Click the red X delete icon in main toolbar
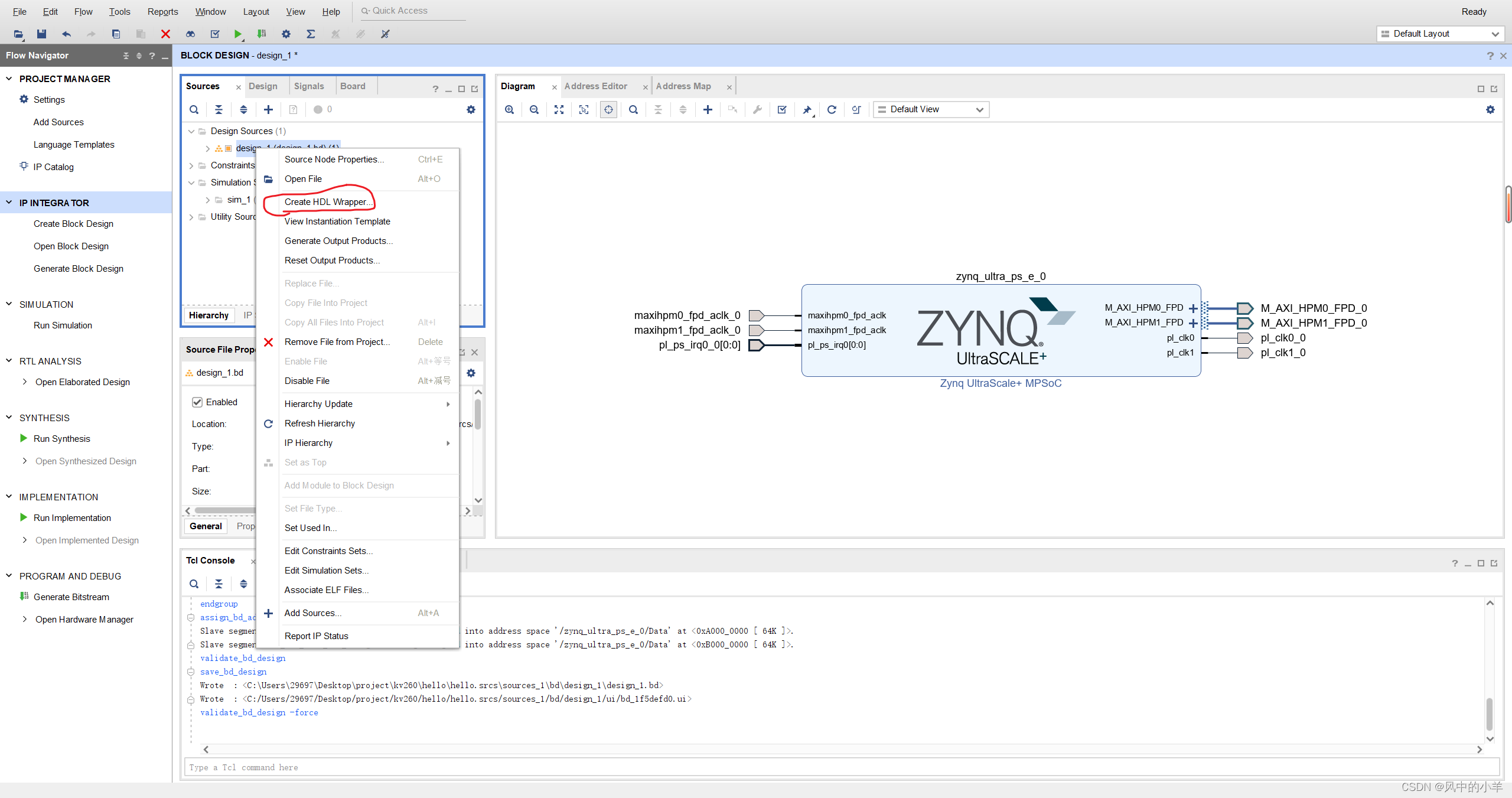This screenshot has height=798, width=1512. [x=165, y=34]
